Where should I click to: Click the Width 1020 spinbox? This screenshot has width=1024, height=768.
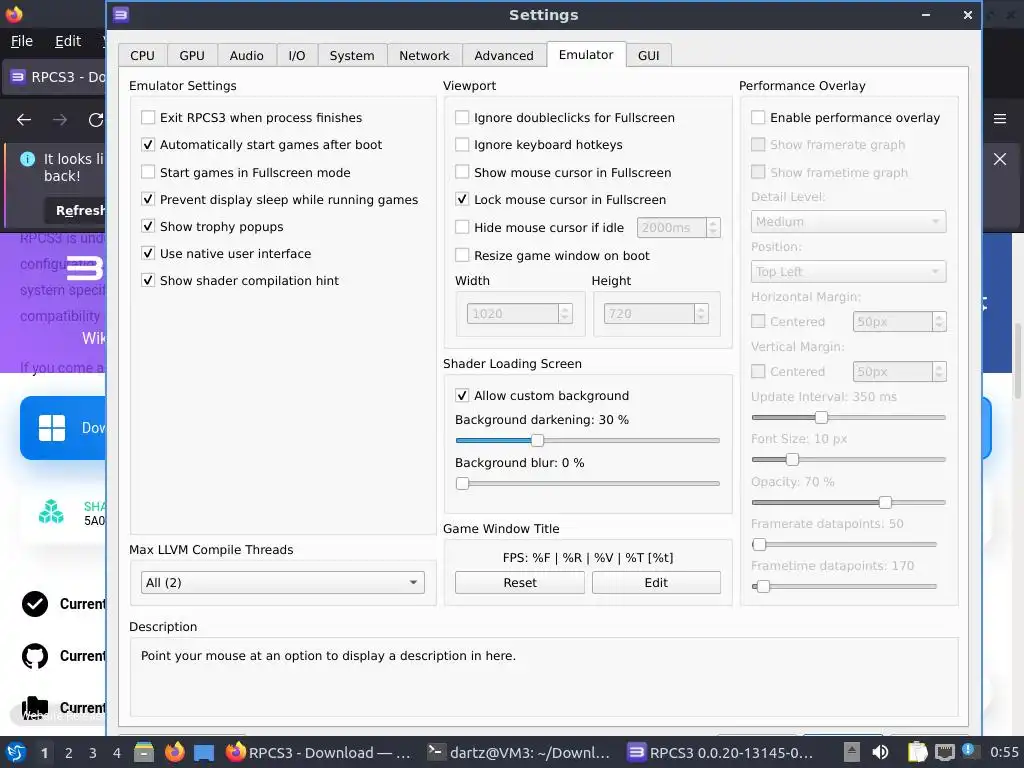[519, 313]
